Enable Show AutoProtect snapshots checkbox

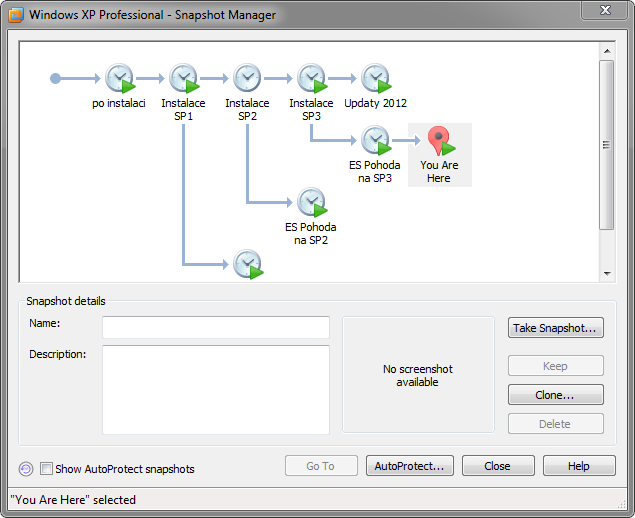pyautogui.click(x=46, y=469)
